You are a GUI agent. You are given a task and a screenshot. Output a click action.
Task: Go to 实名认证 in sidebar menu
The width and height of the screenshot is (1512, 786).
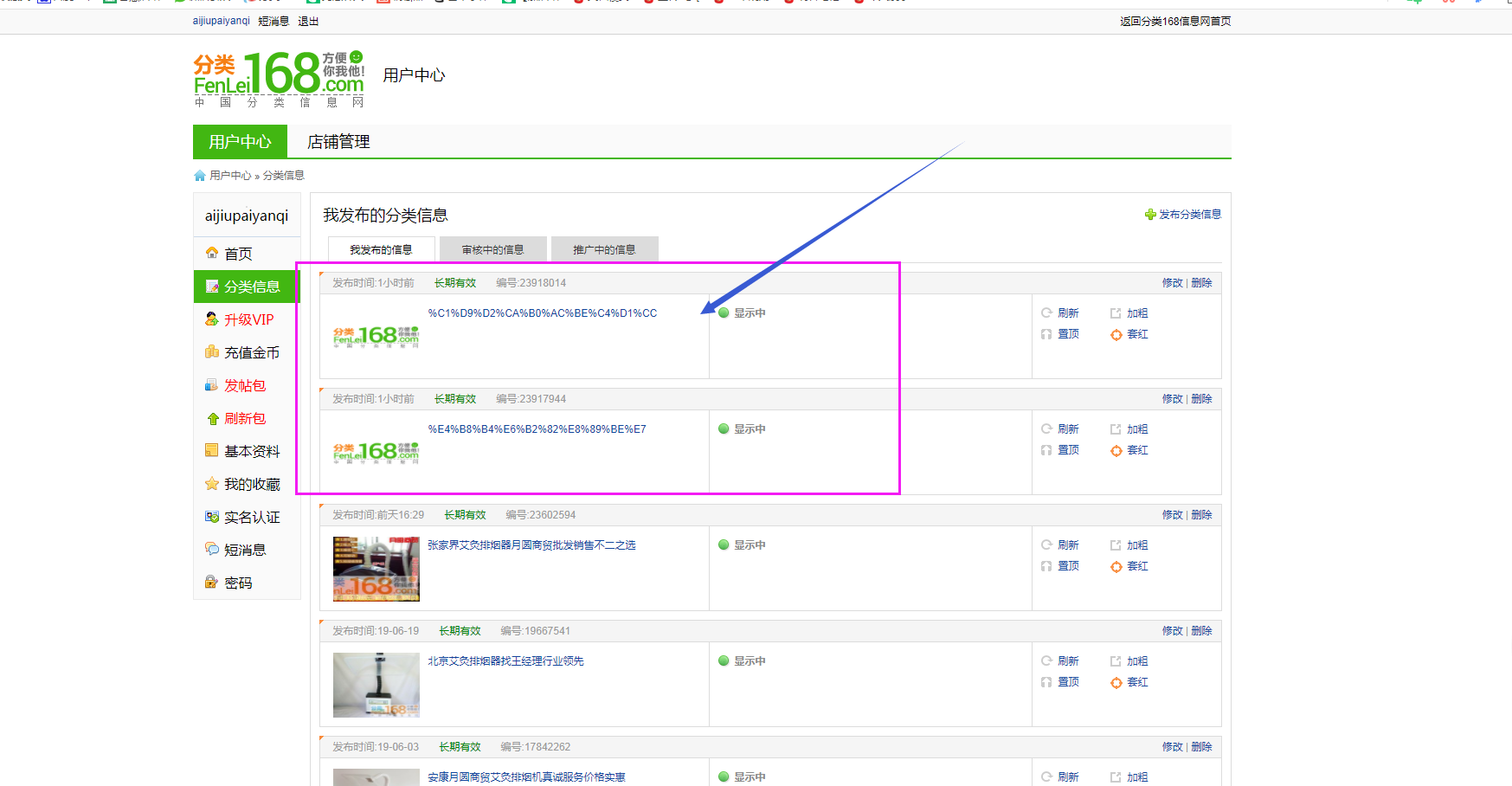point(252,517)
